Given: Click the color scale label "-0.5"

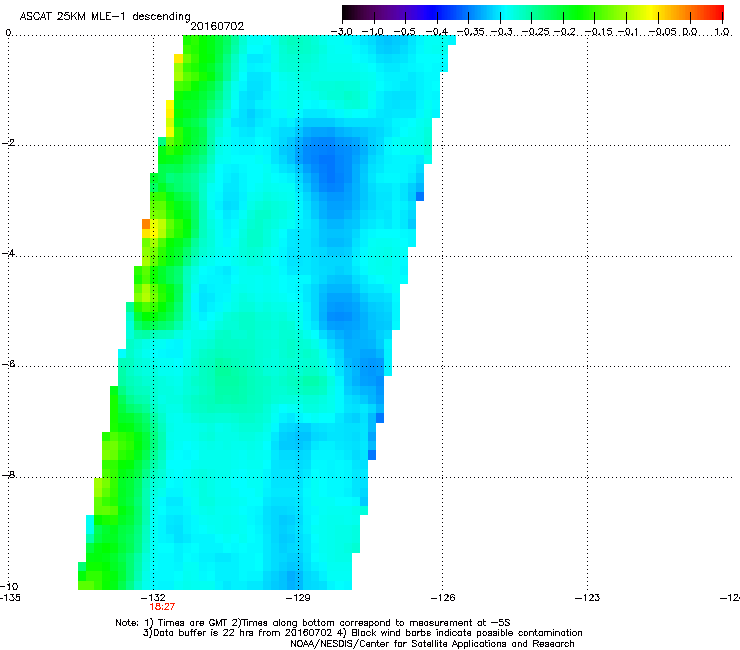Looking at the screenshot, I should [x=404, y=32].
